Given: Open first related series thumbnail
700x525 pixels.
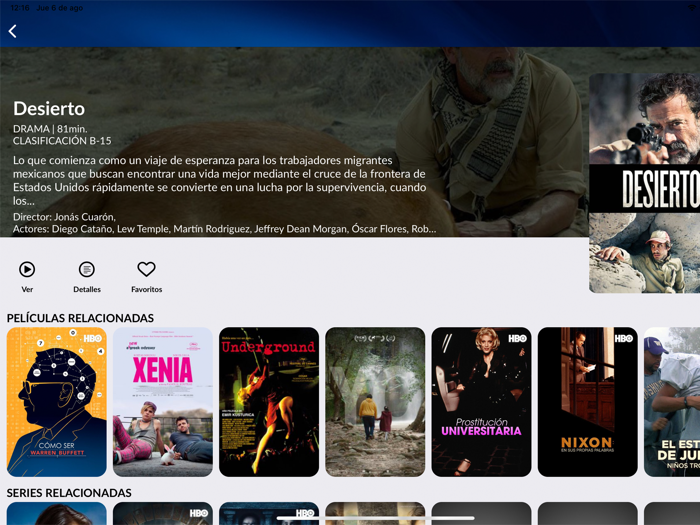Looking at the screenshot, I should [57, 513].
